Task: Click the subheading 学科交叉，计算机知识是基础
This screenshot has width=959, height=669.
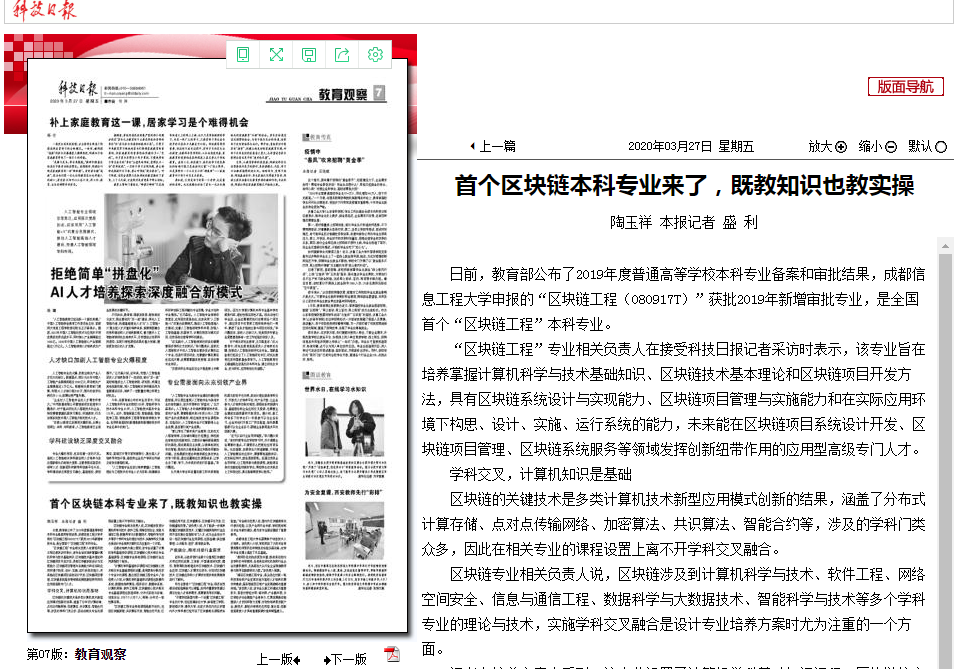Action: [541, 475]
